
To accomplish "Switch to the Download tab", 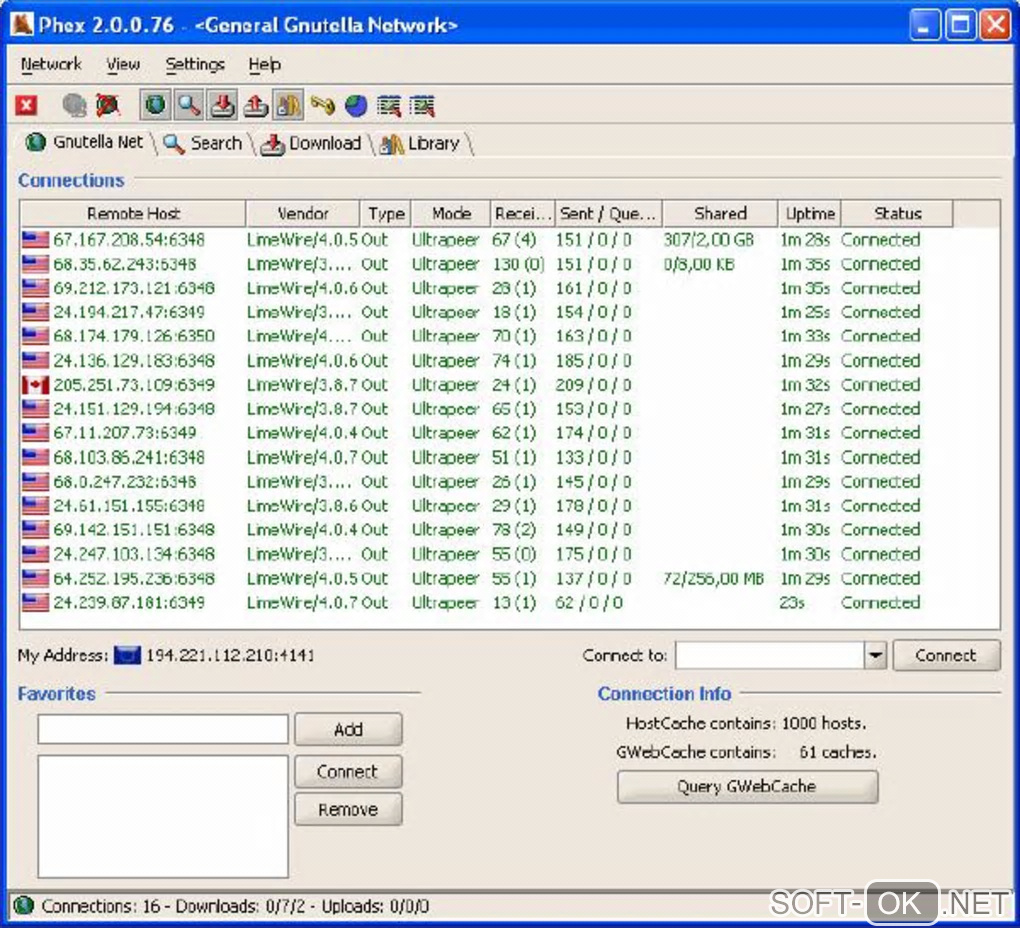I will click(x=311, y=144).
